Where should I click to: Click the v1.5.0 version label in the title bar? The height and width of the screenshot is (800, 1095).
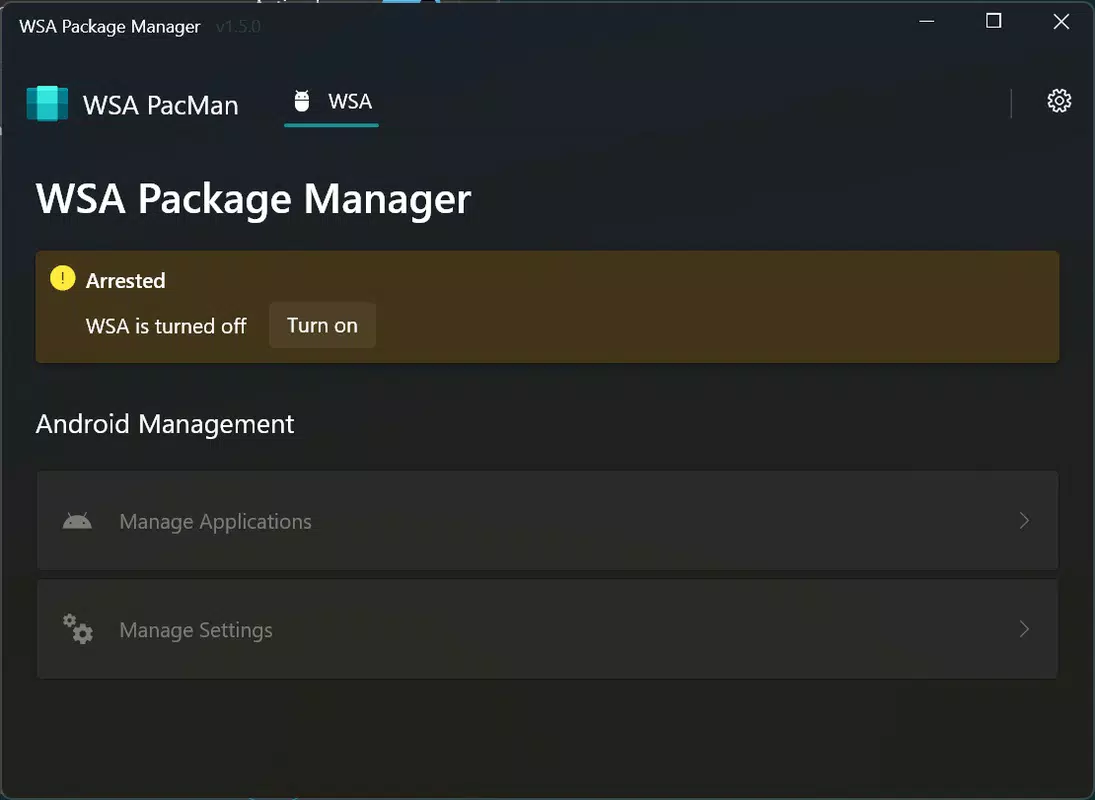238,27
